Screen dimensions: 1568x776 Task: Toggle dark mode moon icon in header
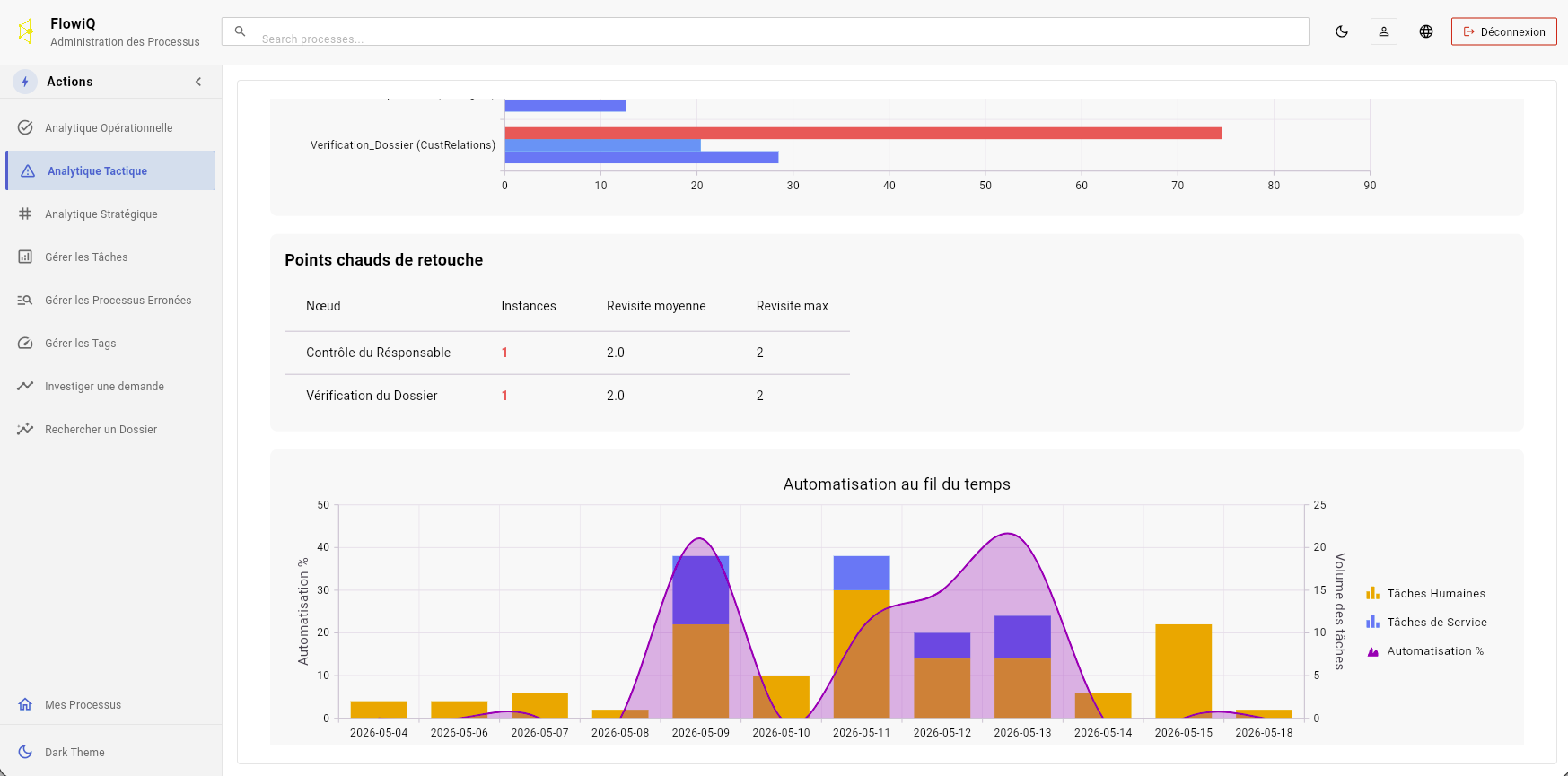click(x=1342, y=31)
